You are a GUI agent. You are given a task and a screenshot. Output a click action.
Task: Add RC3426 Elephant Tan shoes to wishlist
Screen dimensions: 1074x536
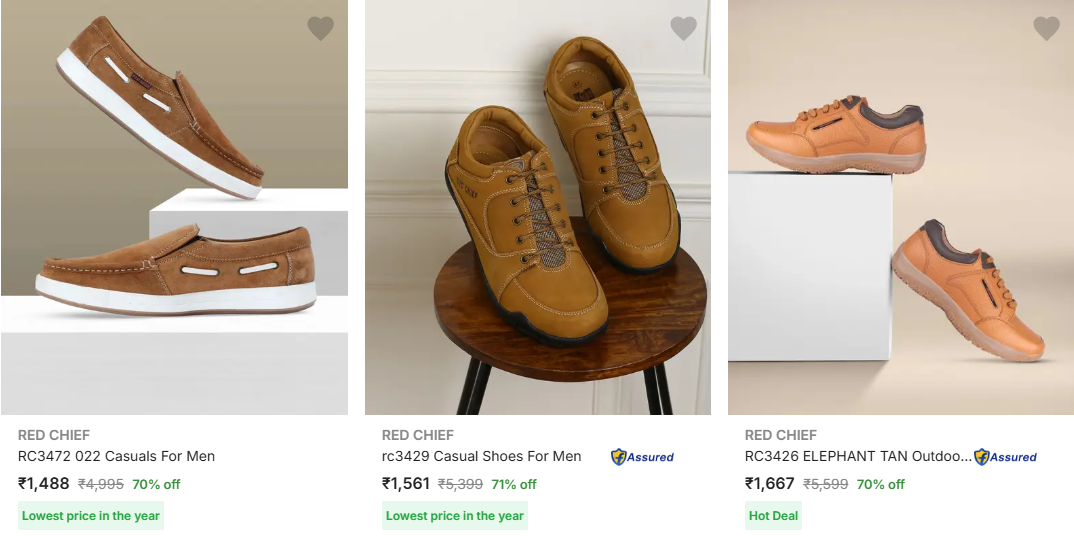pos(1046,29)
